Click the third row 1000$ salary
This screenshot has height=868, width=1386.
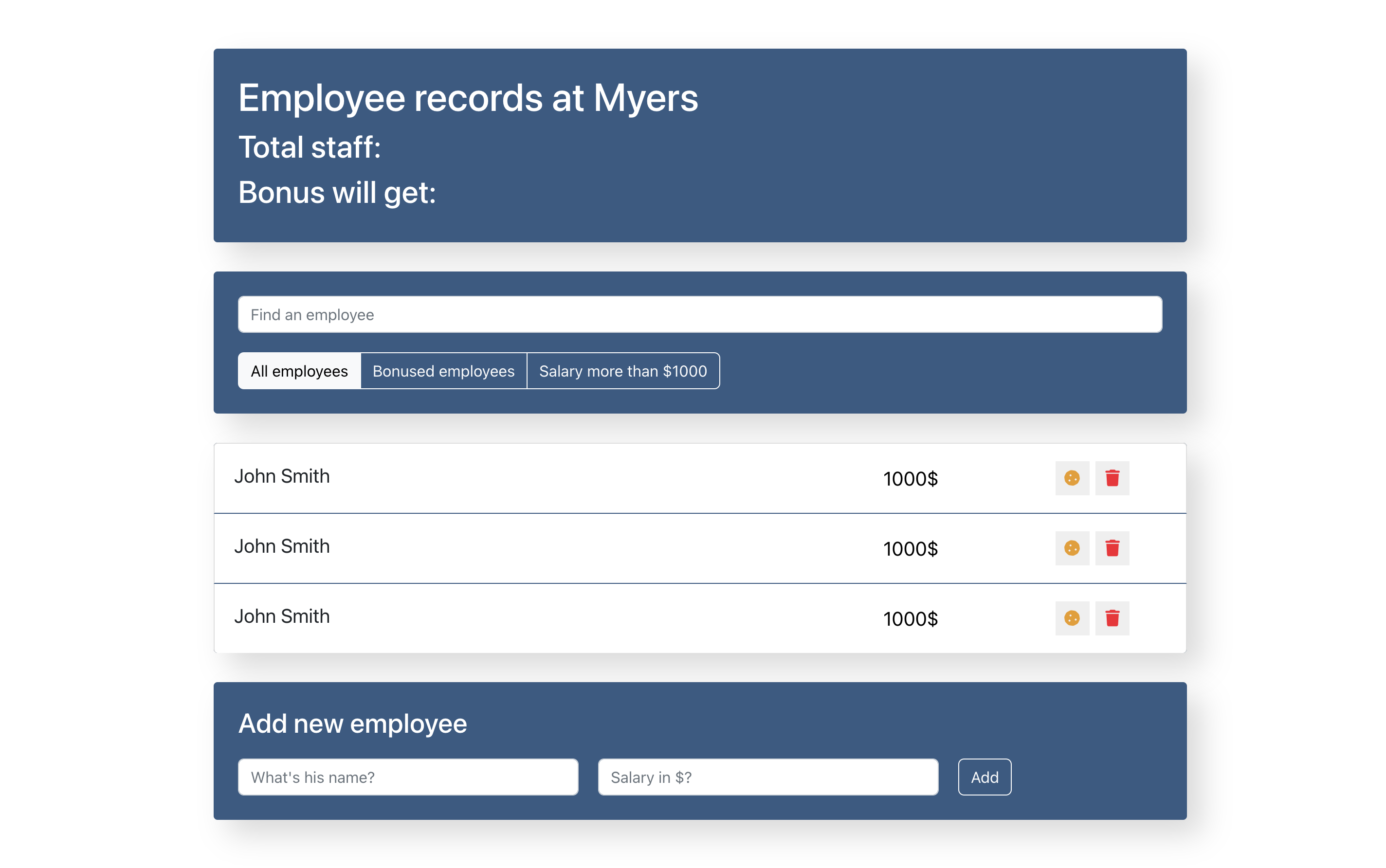pos(910,618)
